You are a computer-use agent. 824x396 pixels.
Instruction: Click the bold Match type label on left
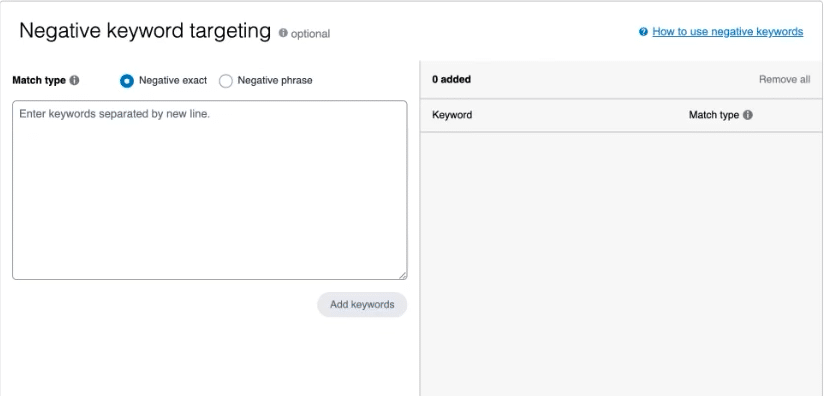[39, 80]
